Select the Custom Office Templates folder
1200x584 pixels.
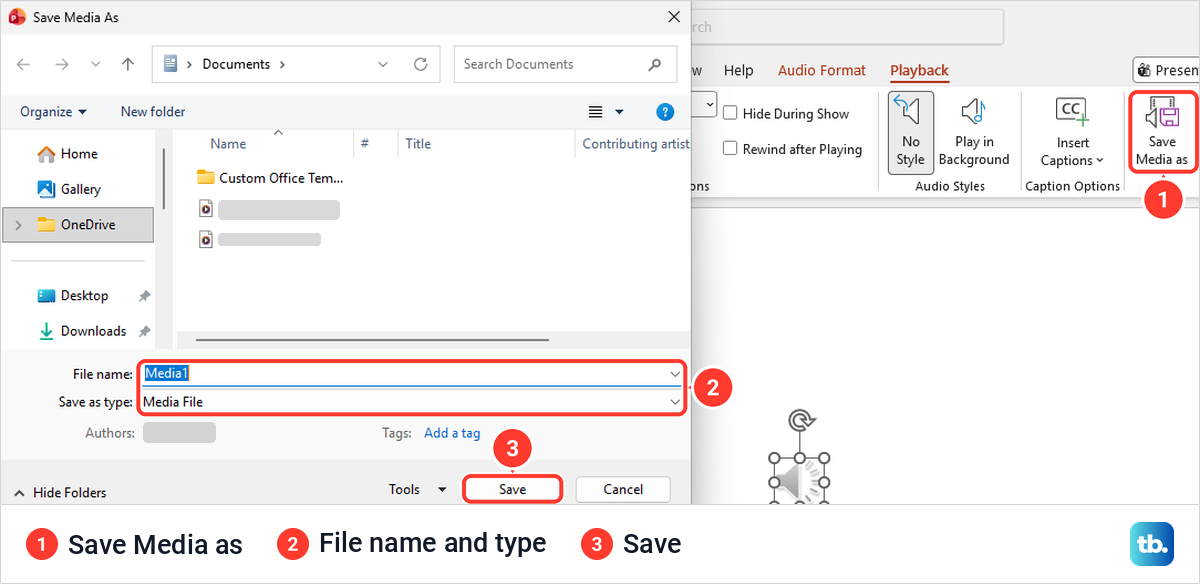point(270,178)
